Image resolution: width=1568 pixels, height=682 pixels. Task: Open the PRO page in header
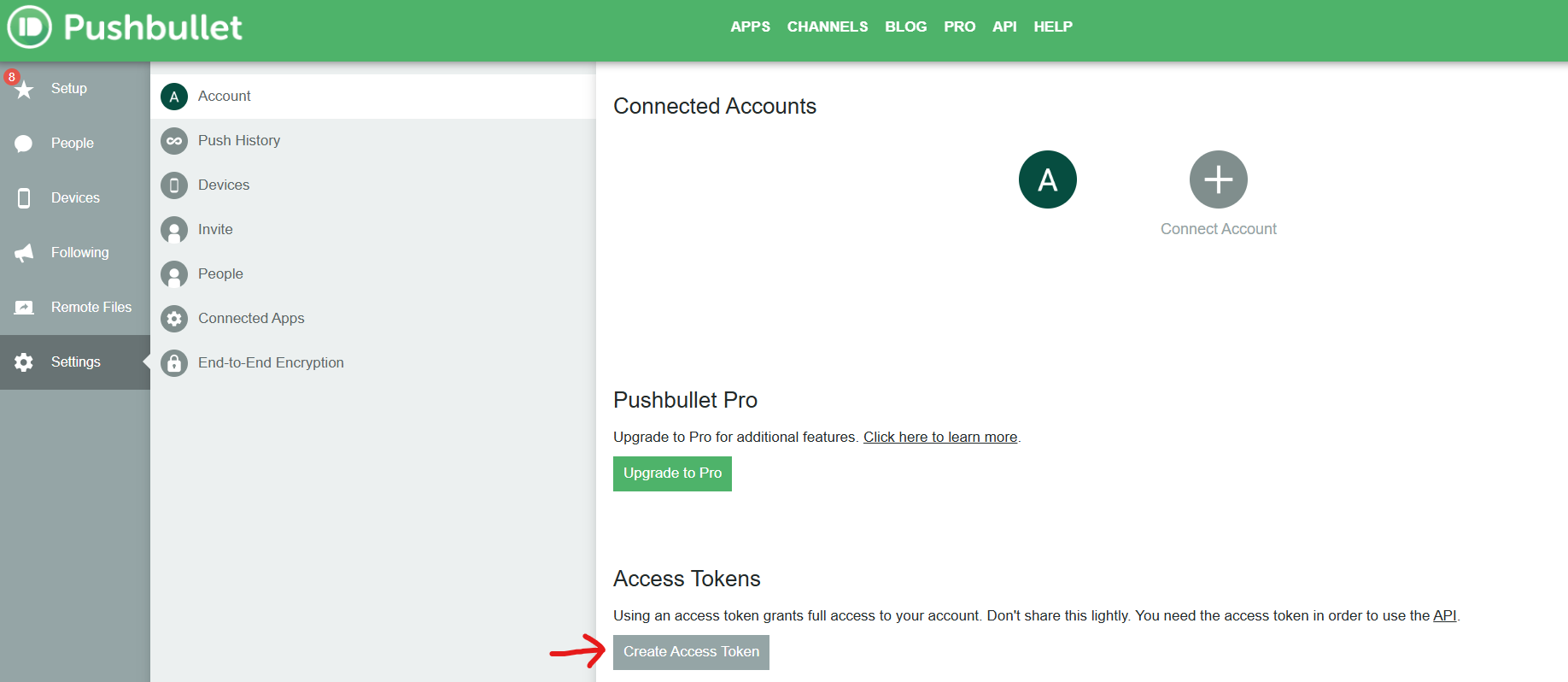[959, 26]
